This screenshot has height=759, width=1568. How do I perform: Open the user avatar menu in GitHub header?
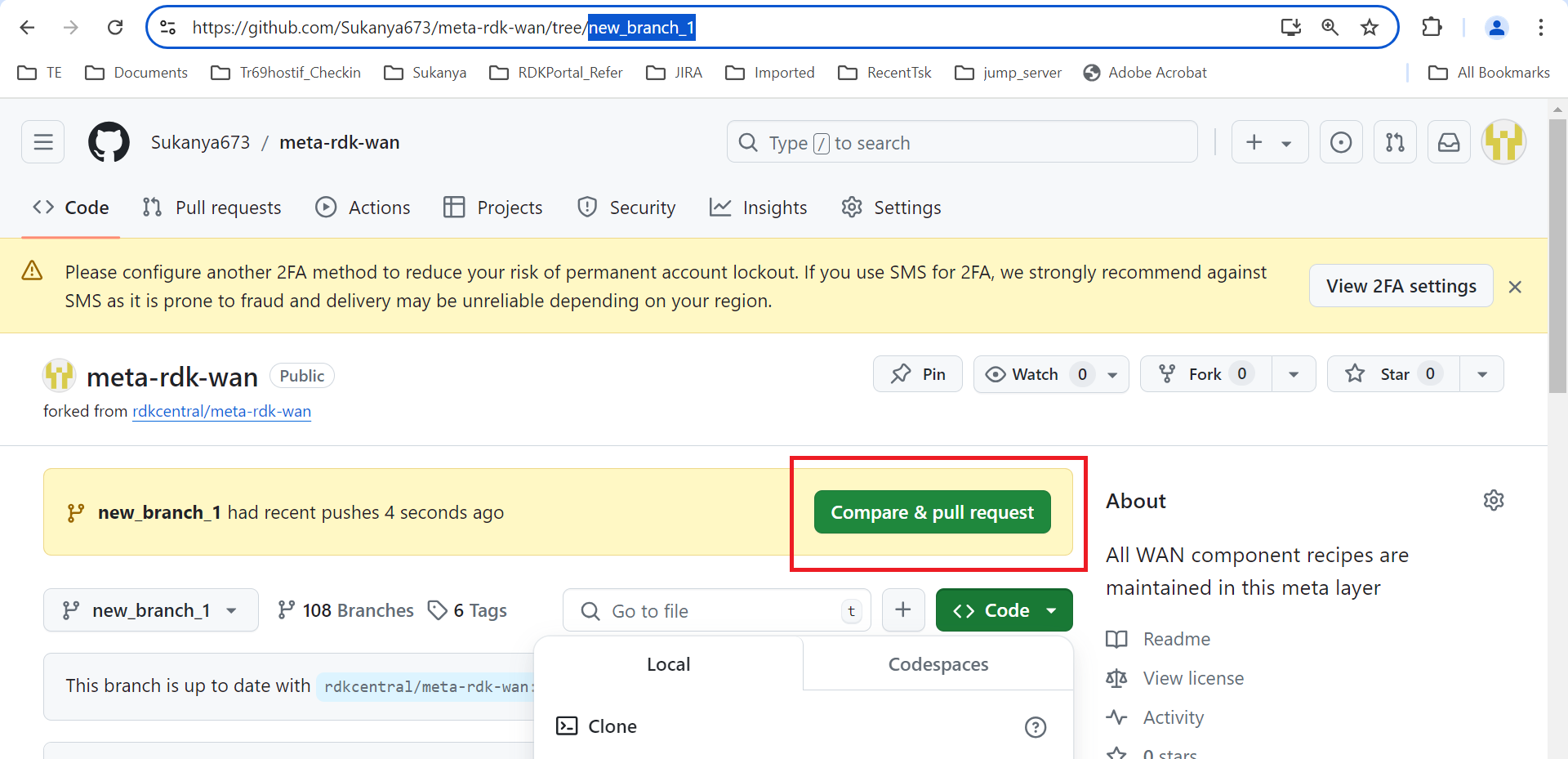coord(1504,142)
